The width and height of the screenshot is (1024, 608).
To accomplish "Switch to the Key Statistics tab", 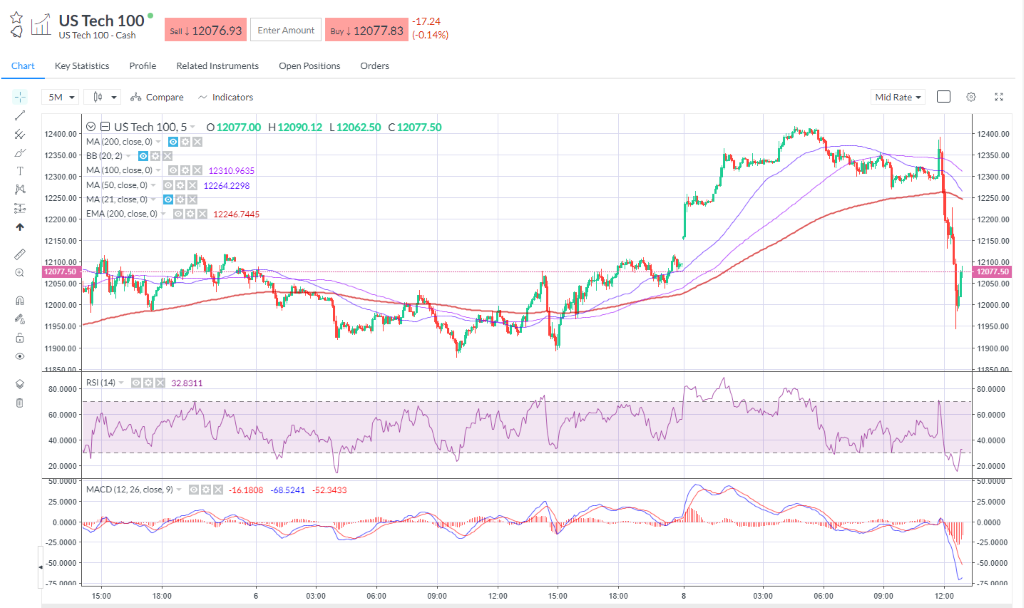I will 82,66.
